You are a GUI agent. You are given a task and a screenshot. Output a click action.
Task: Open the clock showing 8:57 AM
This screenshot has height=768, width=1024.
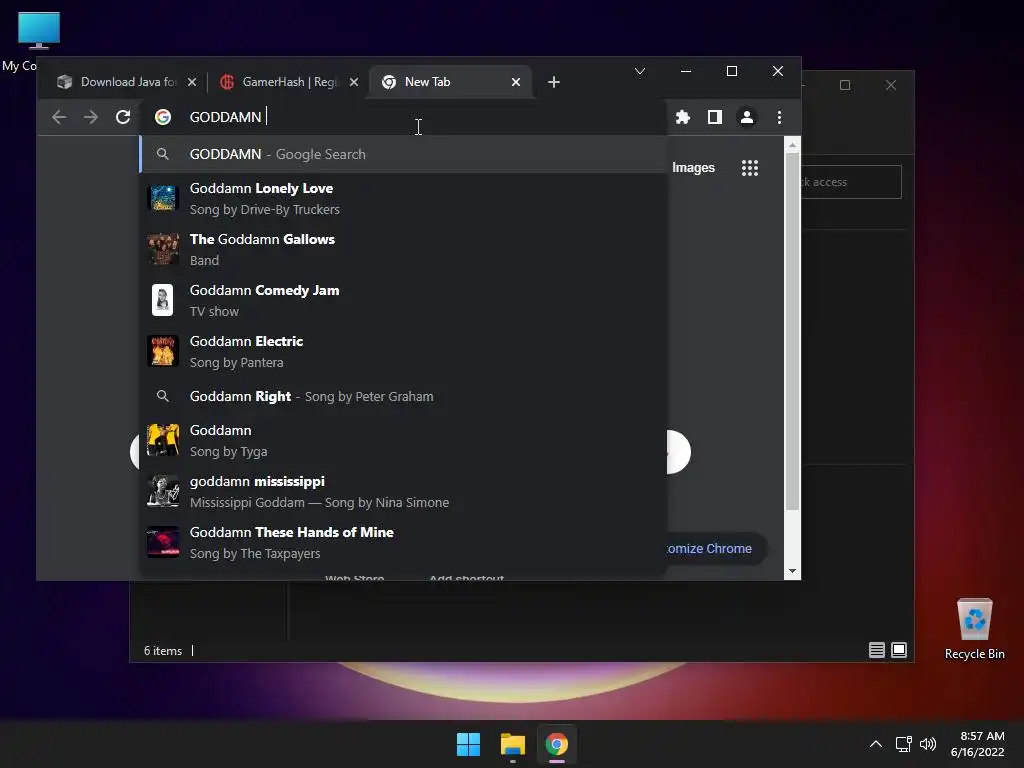coord(978,744)
